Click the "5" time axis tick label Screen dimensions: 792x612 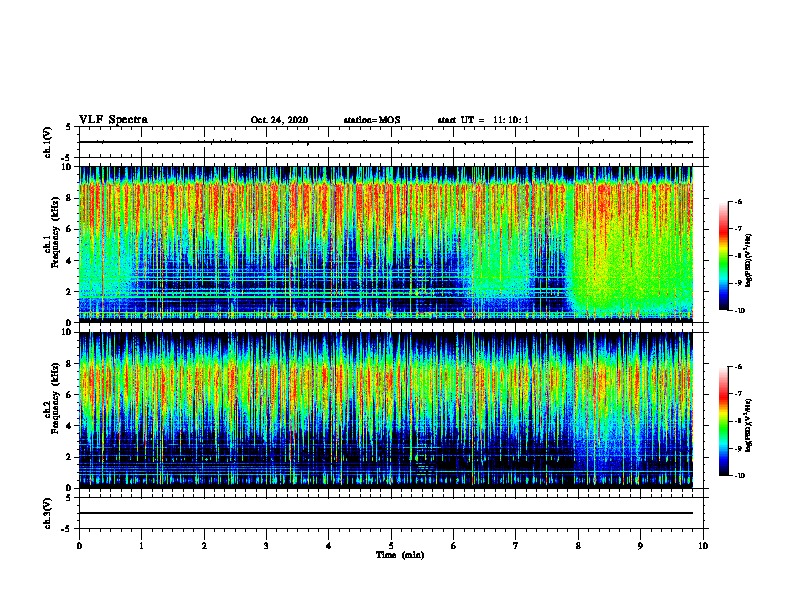[391, 546]
